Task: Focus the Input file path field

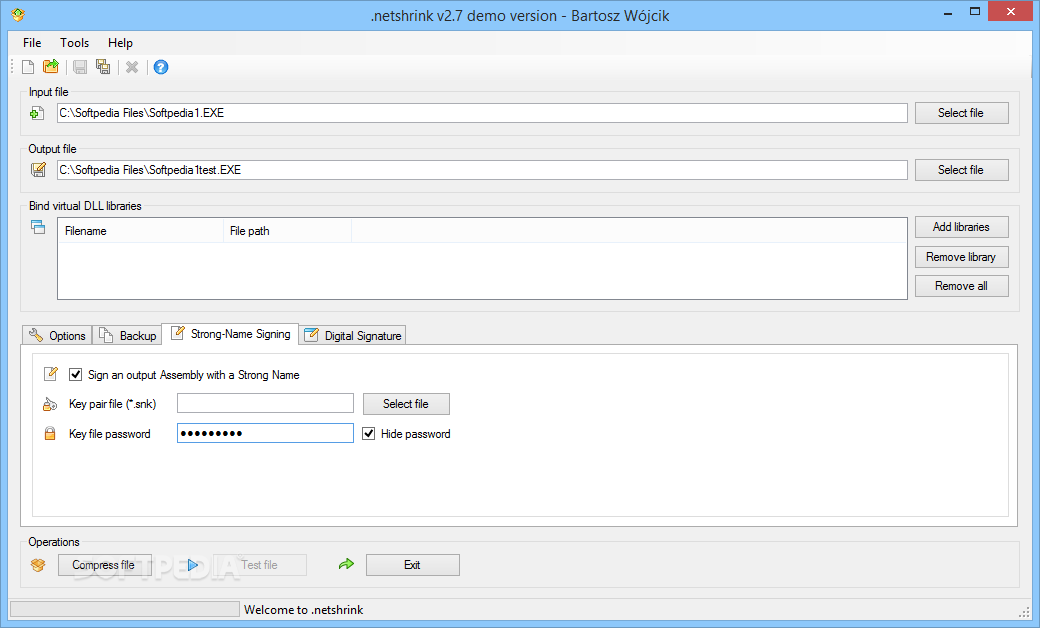Action: pyautogui.click(x=482, y=113)
